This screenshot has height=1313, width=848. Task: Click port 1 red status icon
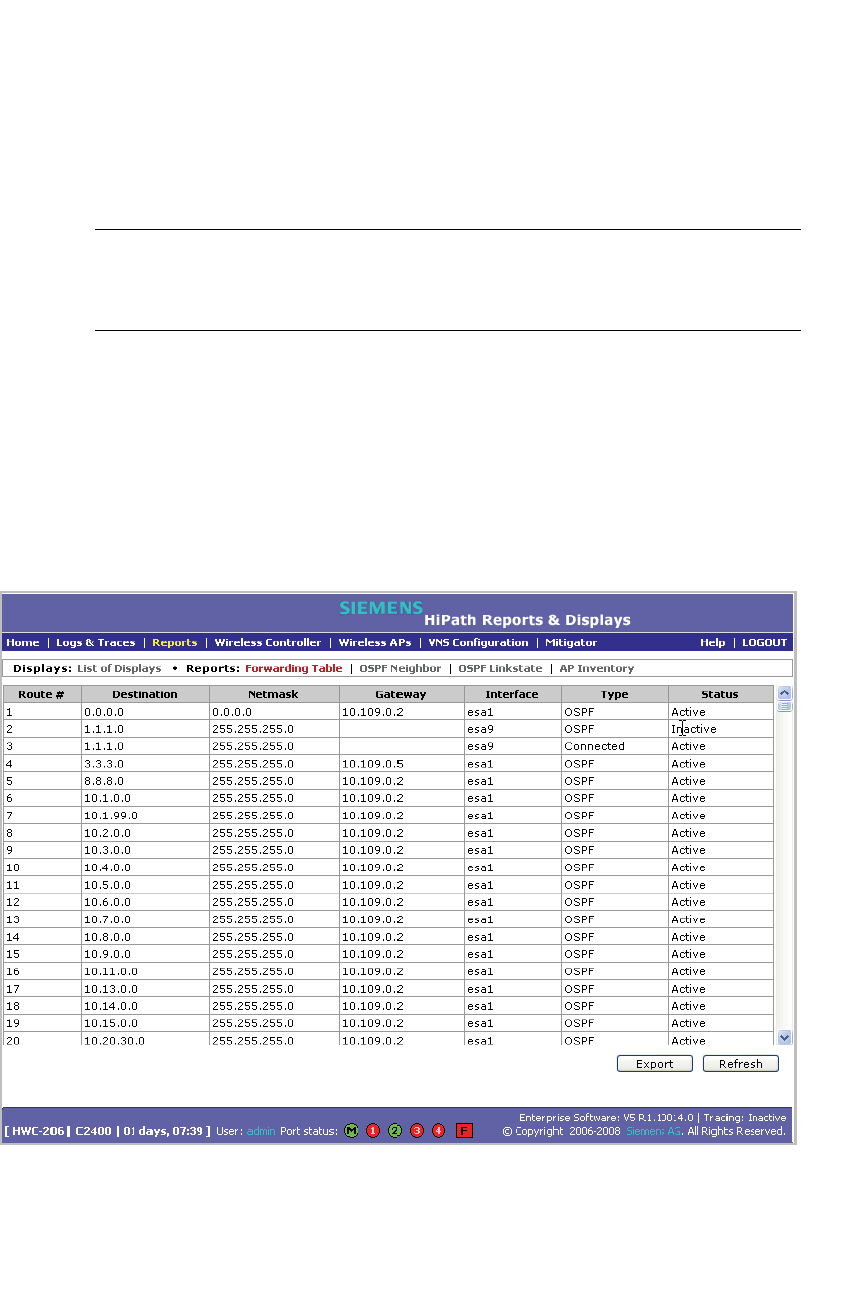[373, 1131]
